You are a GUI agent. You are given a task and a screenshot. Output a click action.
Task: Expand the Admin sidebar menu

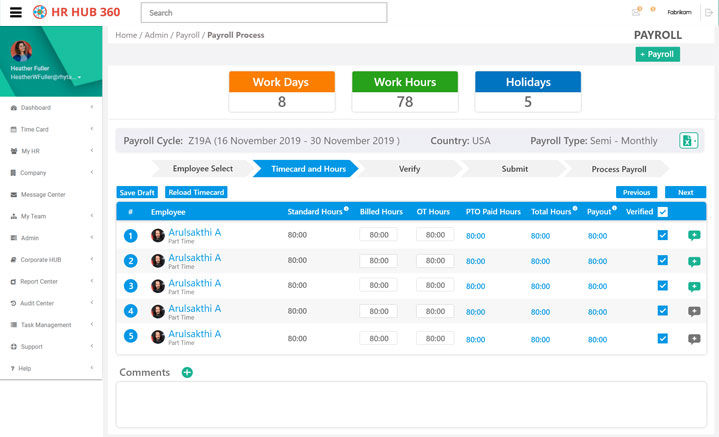point(51,238)
